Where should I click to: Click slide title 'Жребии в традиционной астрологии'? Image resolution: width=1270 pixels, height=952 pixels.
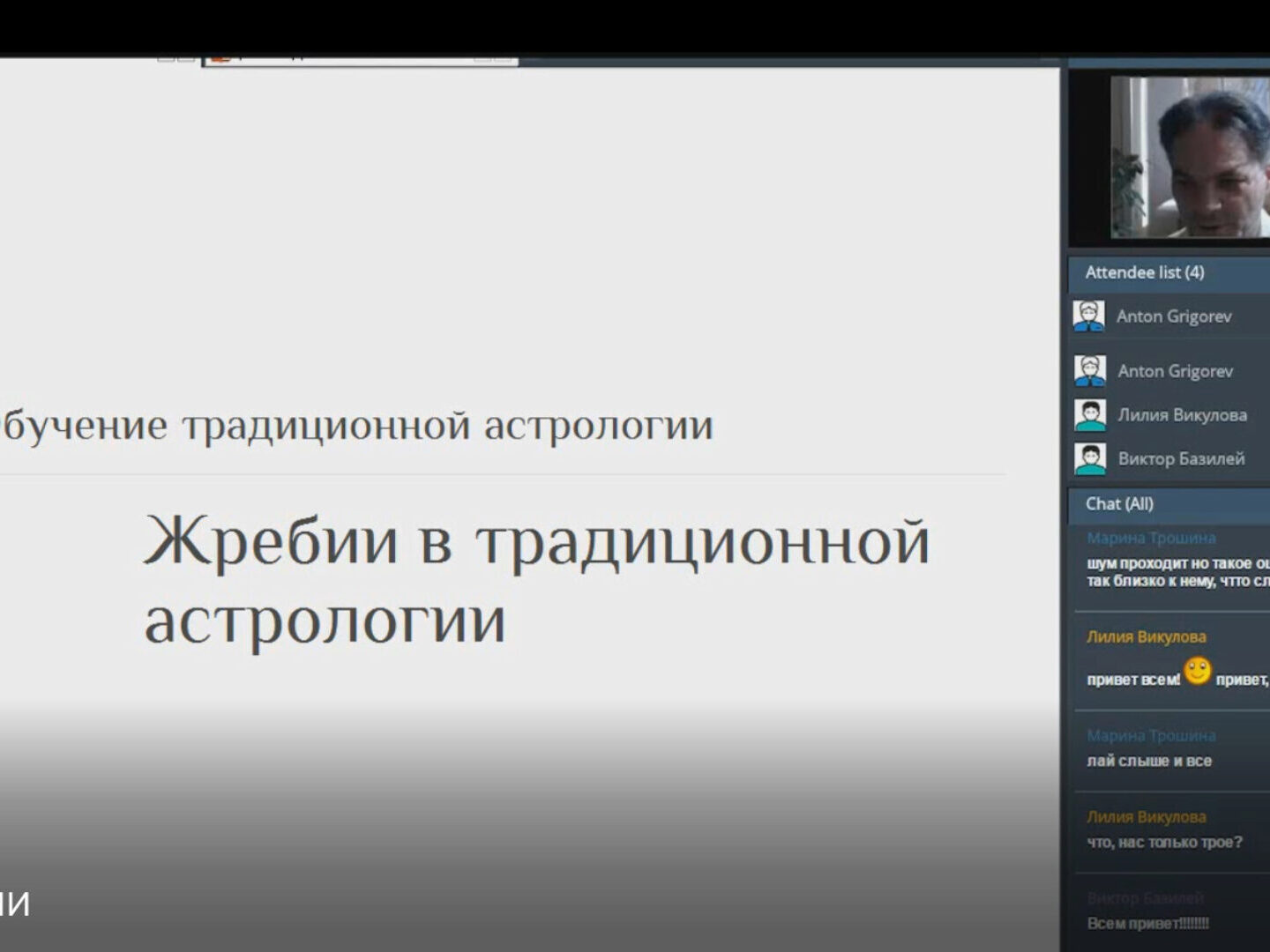(x=536, y=578)
